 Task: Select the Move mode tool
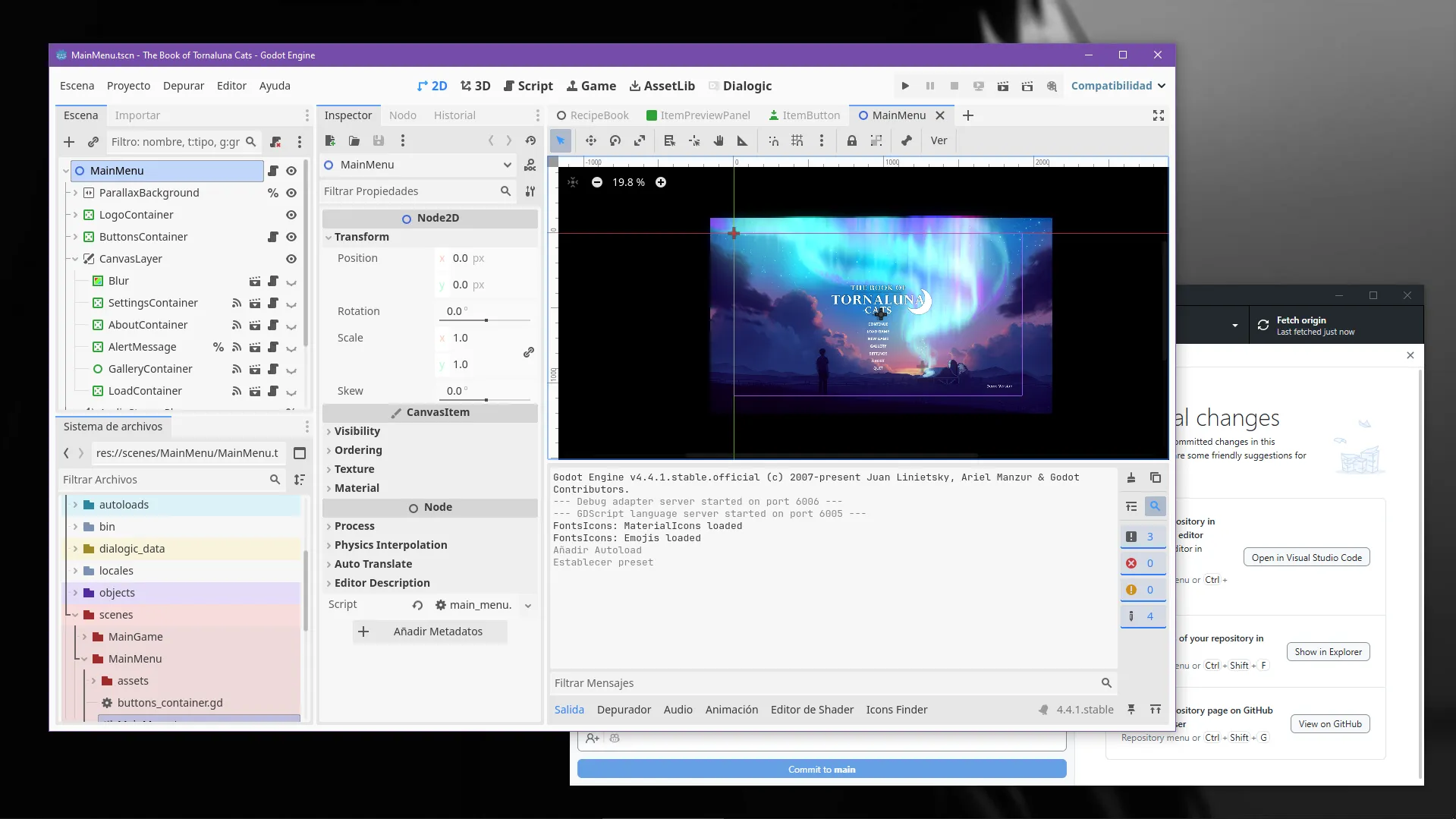point(590,140)
